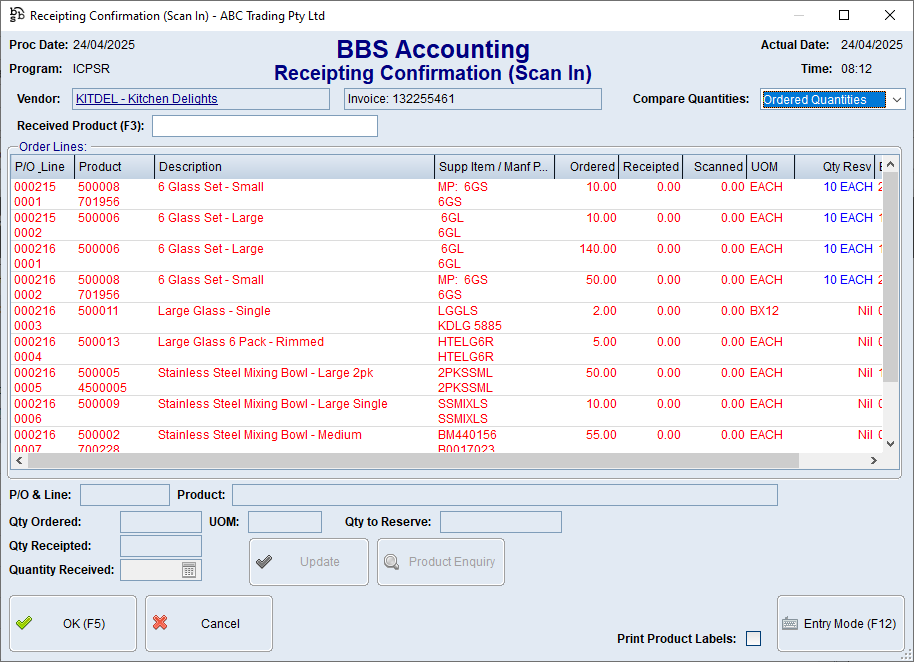Click the Qty Resv column header

click(835, 167)
